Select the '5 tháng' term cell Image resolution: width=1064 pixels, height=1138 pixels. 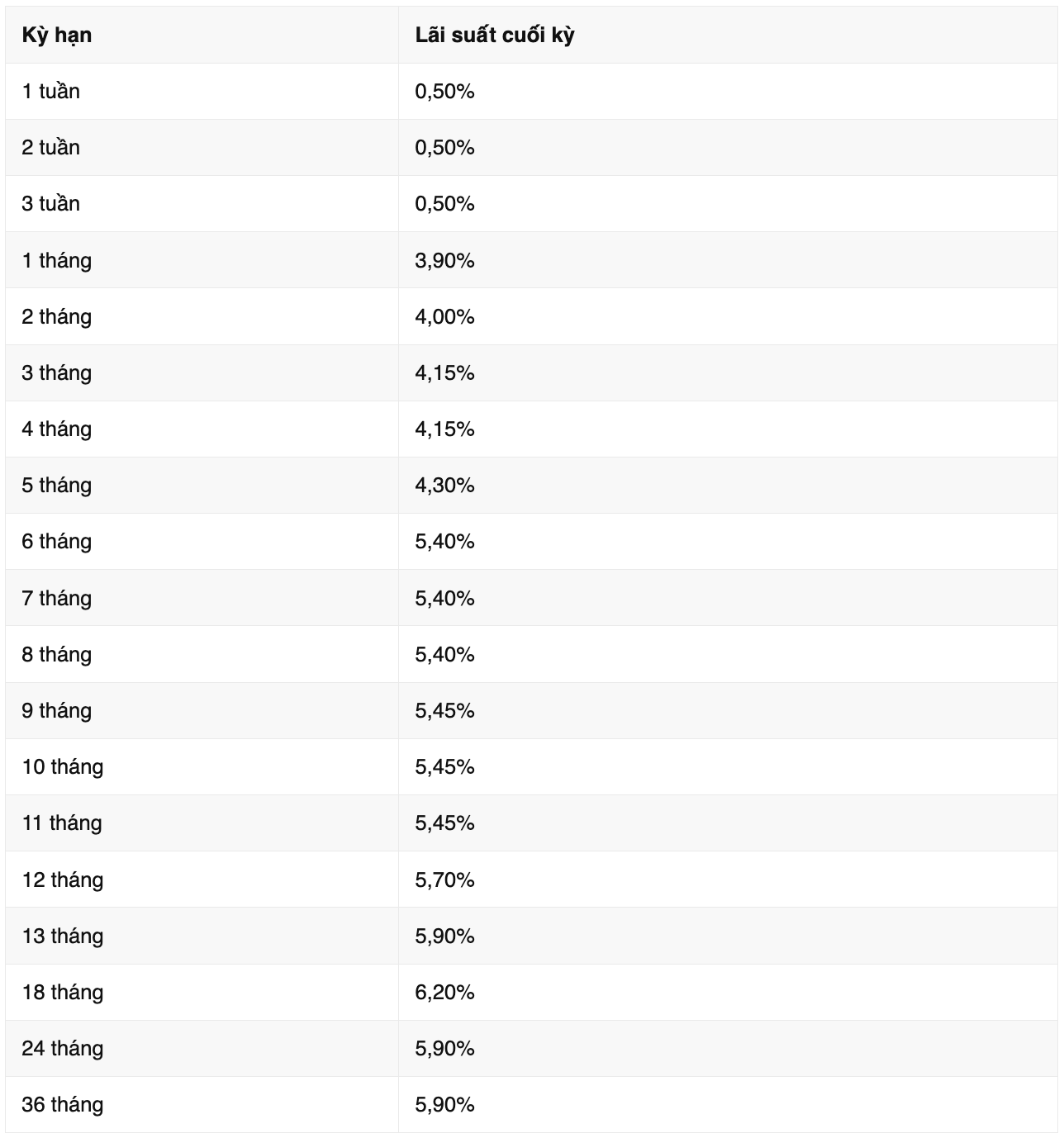point(57,486)
